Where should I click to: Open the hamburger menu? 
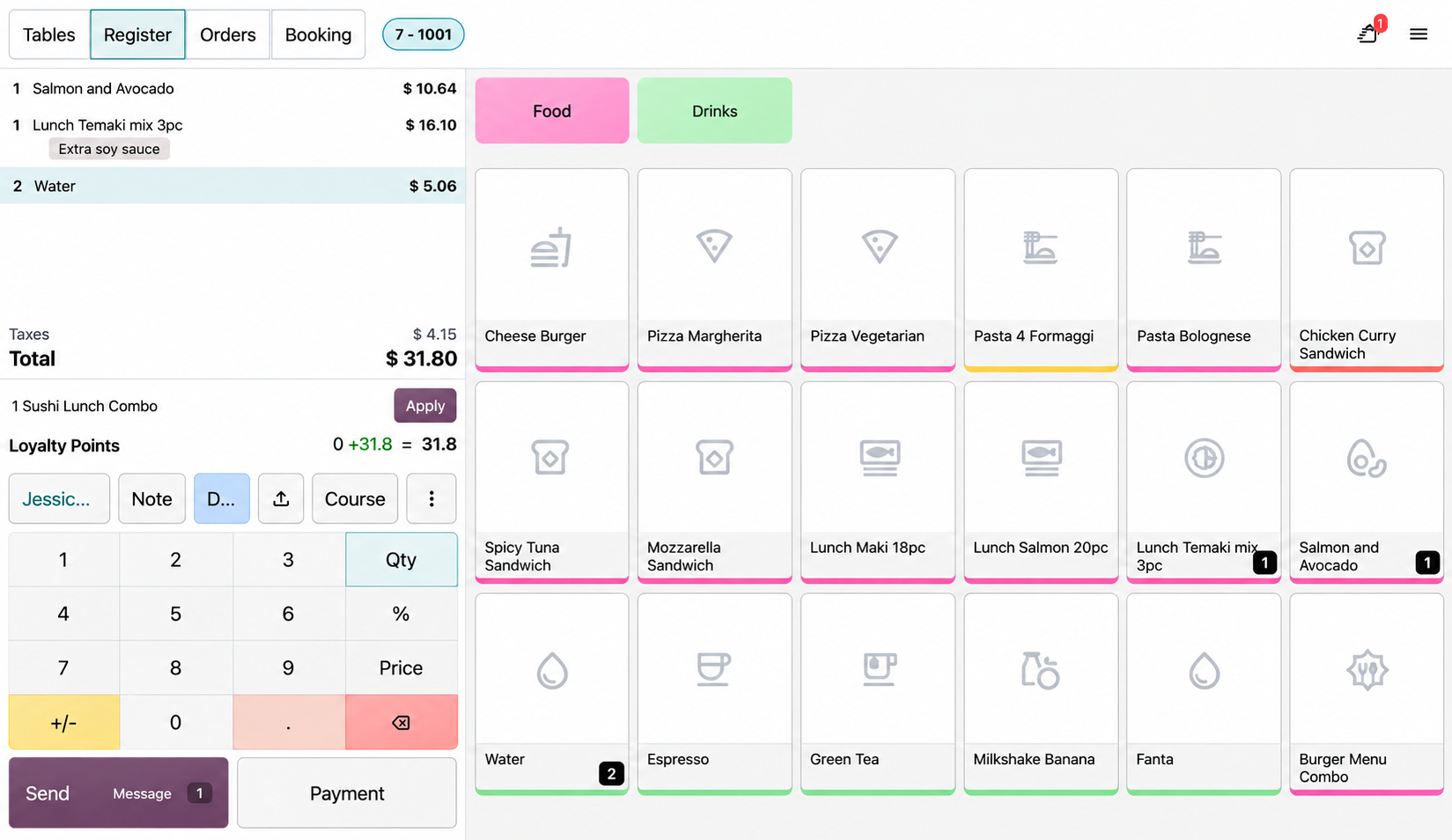point(1418,34)
